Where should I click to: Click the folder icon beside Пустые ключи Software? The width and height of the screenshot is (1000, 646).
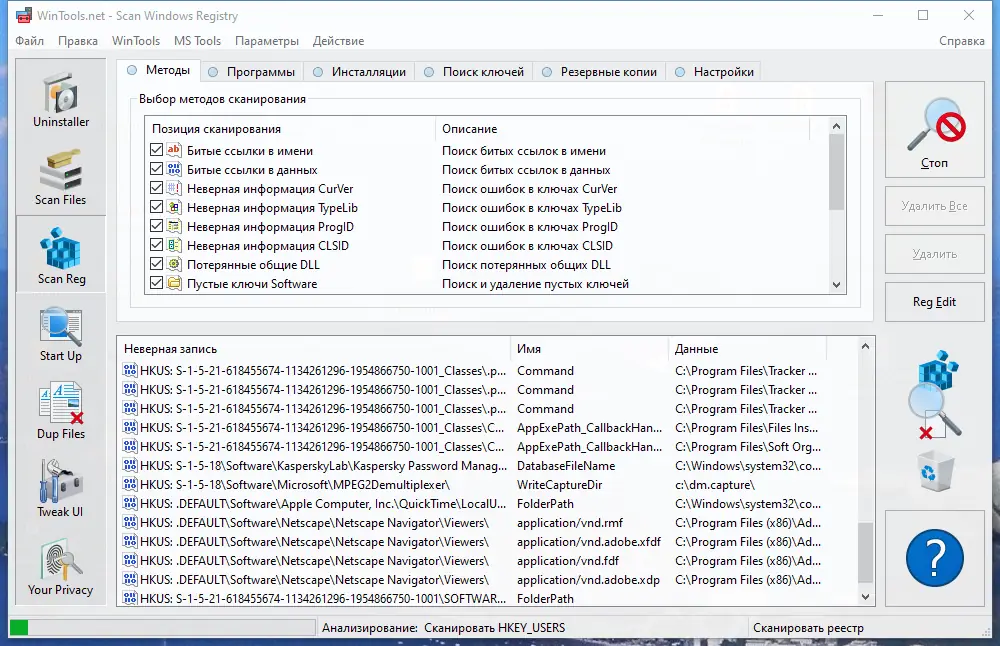point(173,283)
